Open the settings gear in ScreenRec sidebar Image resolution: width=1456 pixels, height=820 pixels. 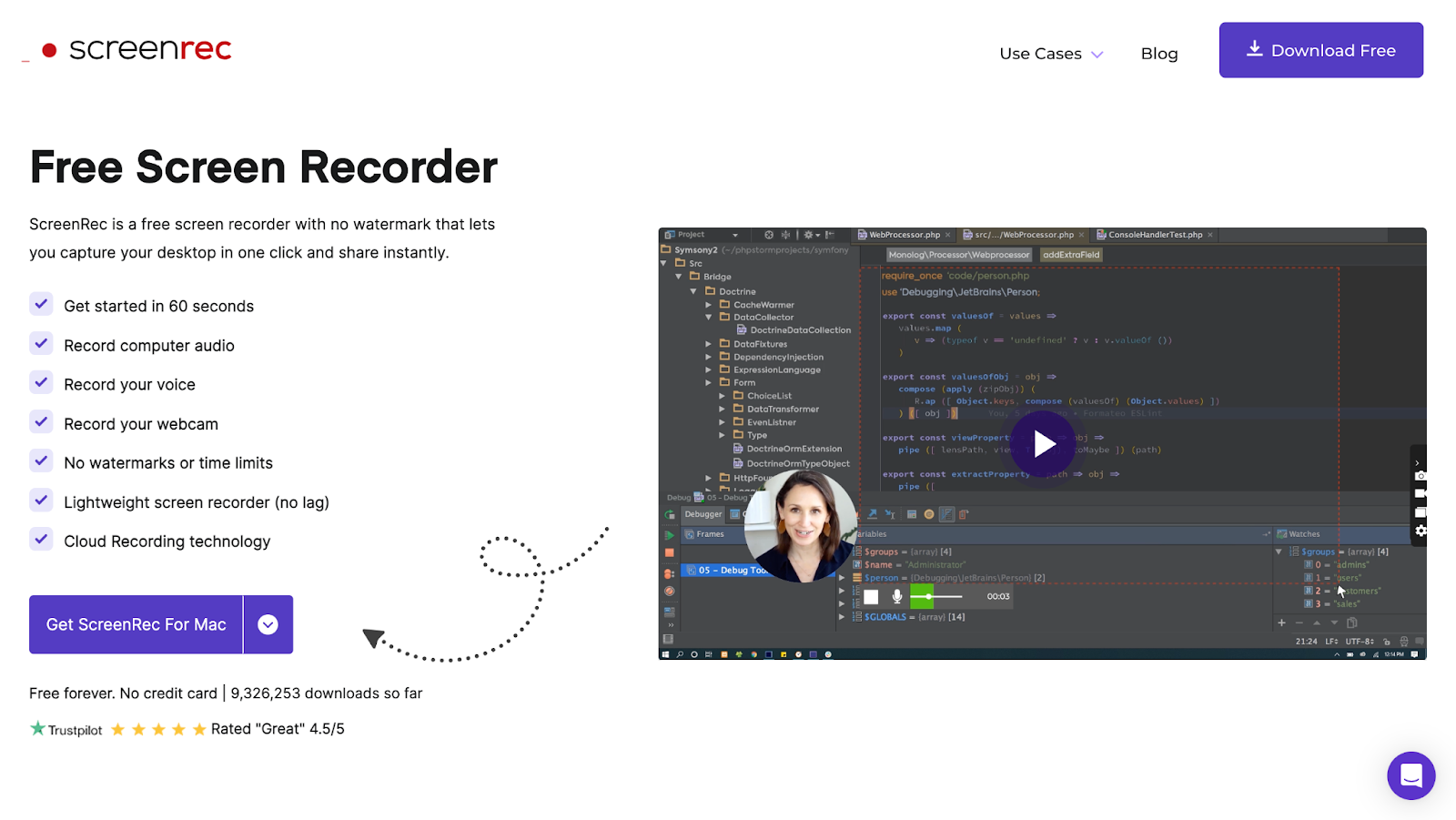pos(1421,531)
